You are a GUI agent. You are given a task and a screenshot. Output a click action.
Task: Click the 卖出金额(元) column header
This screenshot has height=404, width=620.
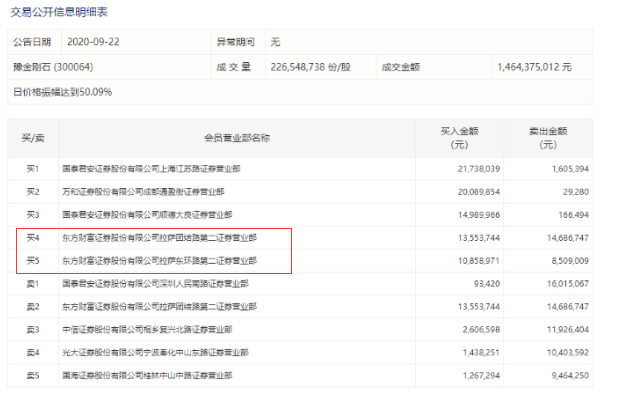[x=548, y=138]
